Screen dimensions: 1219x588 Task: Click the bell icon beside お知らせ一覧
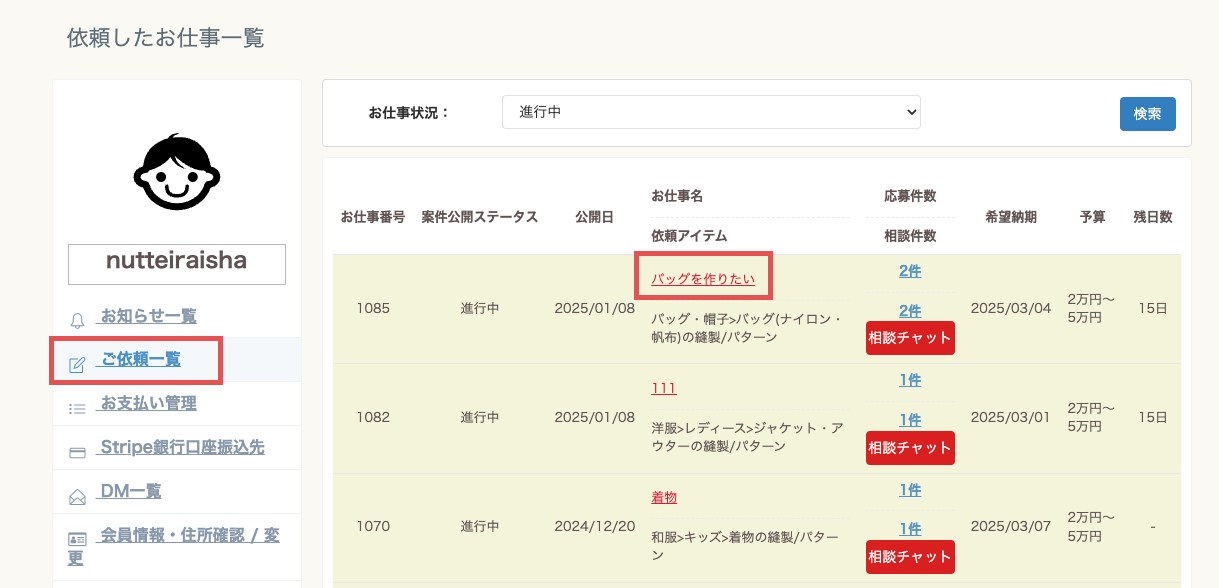pos(78,321)
